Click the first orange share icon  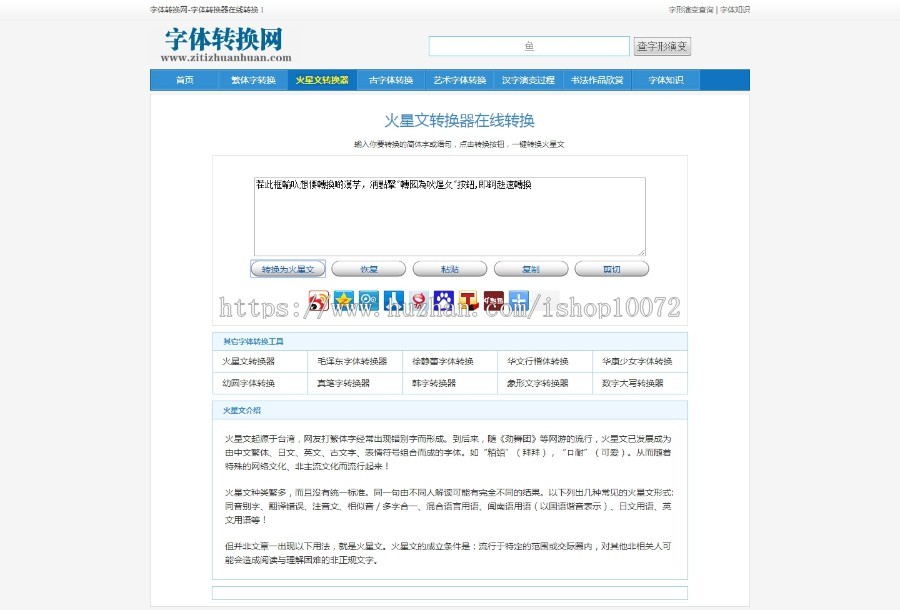point(316,300)
